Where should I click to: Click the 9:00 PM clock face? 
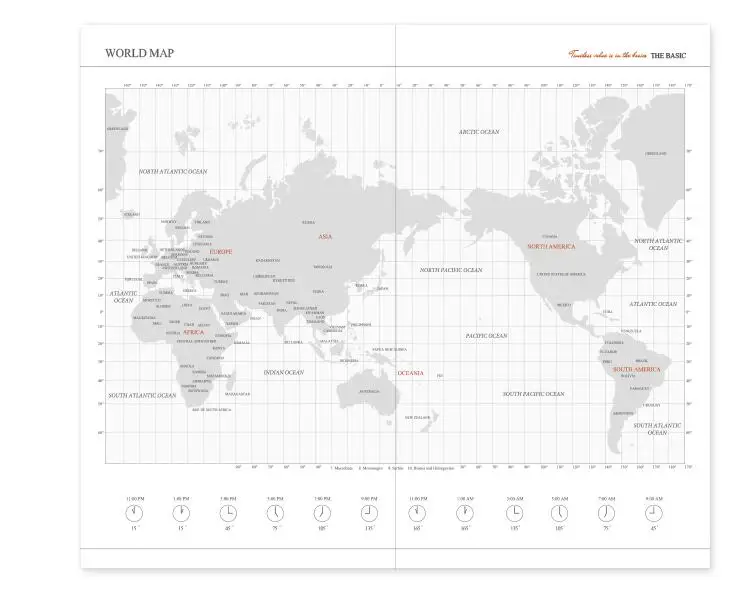click(369, 513)
